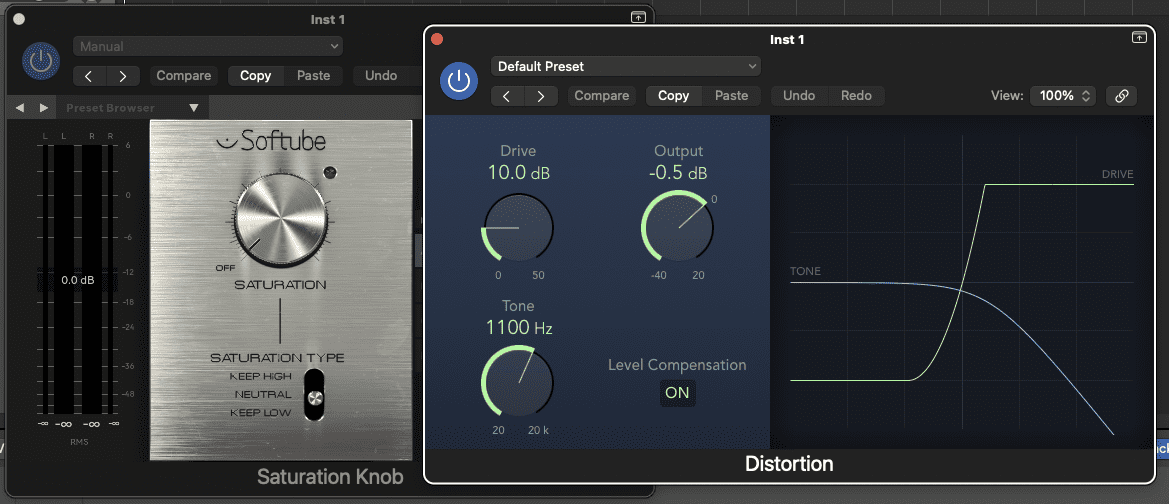Click the 0.0 dB meter readout

coord(78,280)
